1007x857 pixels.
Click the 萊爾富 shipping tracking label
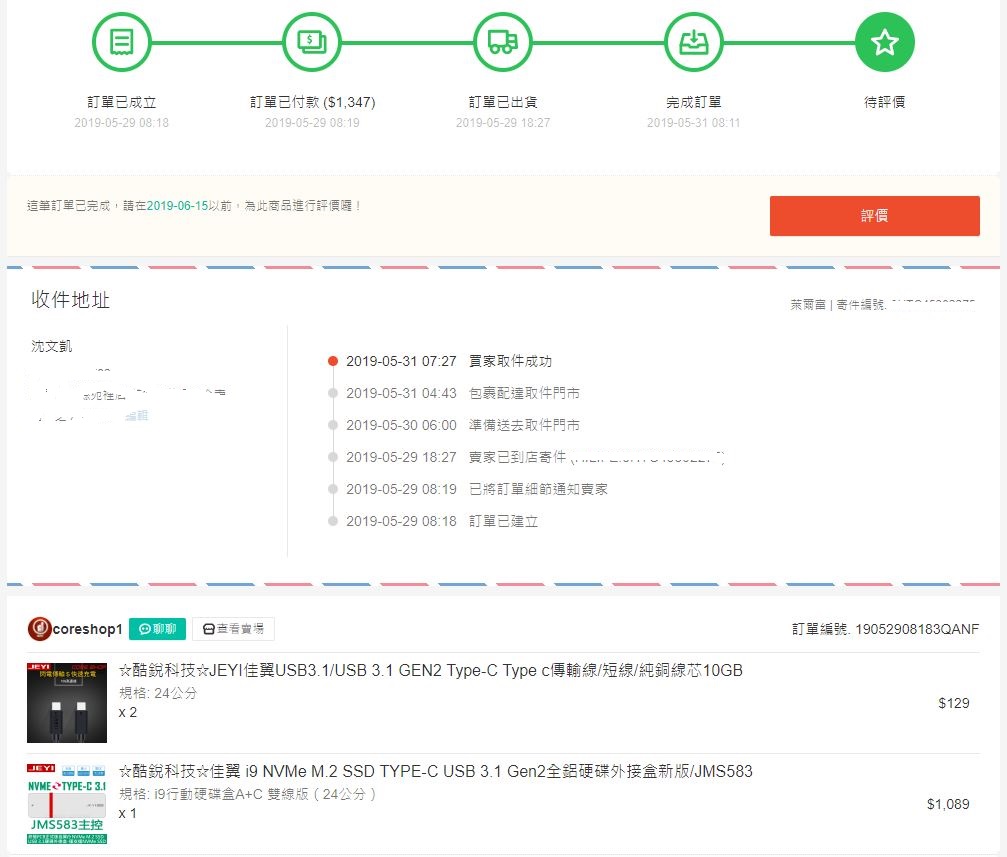pos(807,304)
